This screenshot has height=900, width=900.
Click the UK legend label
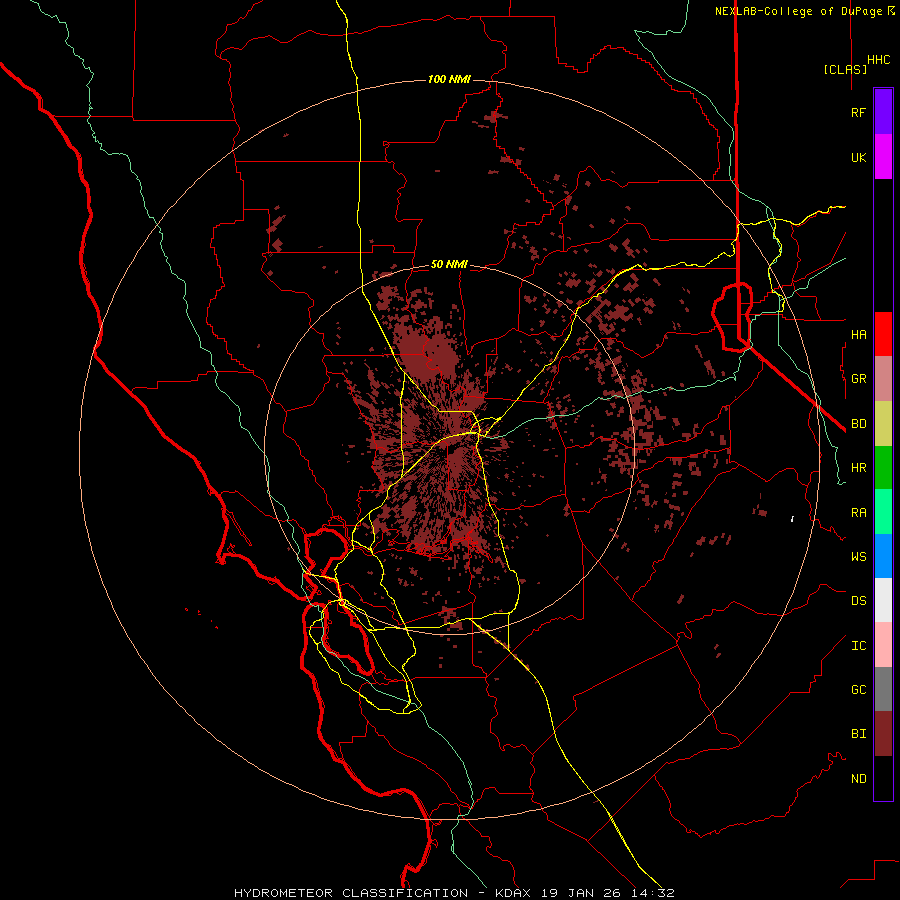(858, 157)
